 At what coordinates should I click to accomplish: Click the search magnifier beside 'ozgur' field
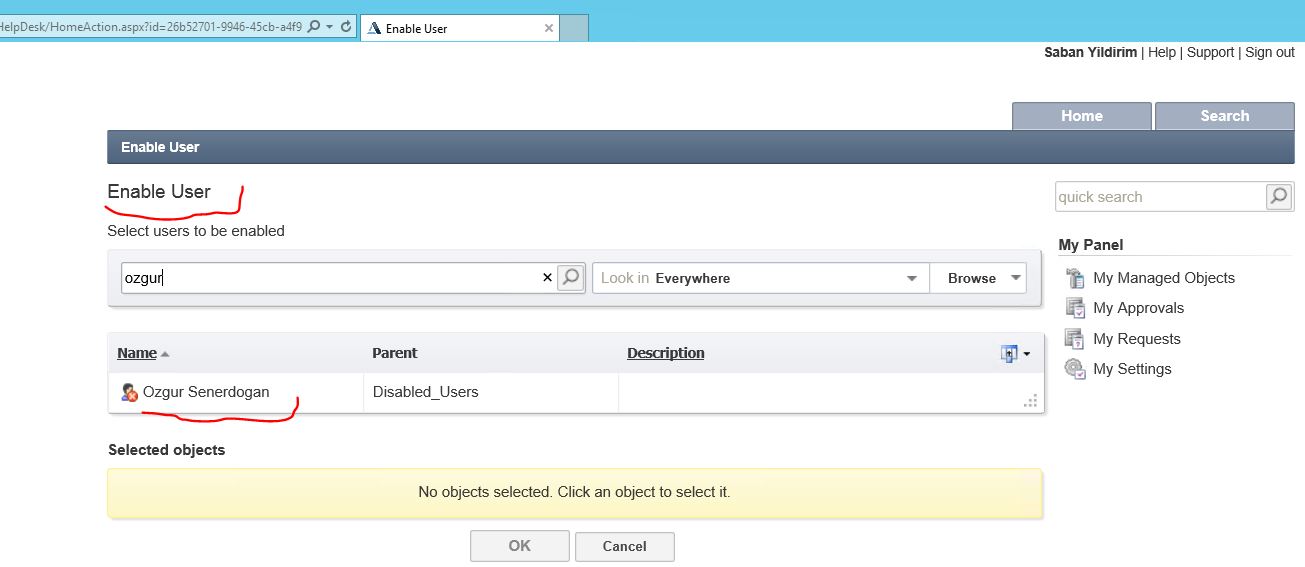coord(571,278)
